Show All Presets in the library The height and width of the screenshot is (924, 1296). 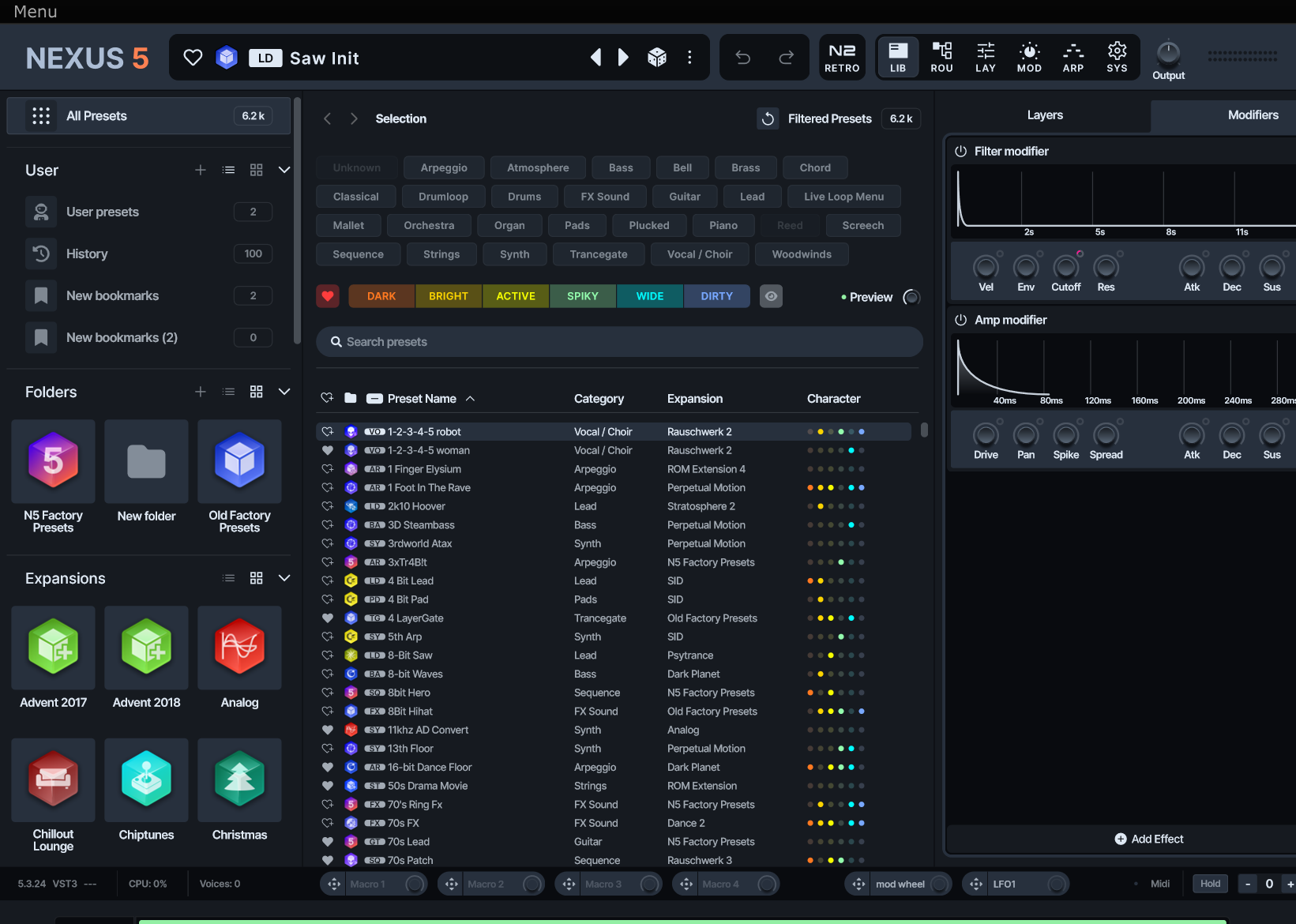point(148,116)
